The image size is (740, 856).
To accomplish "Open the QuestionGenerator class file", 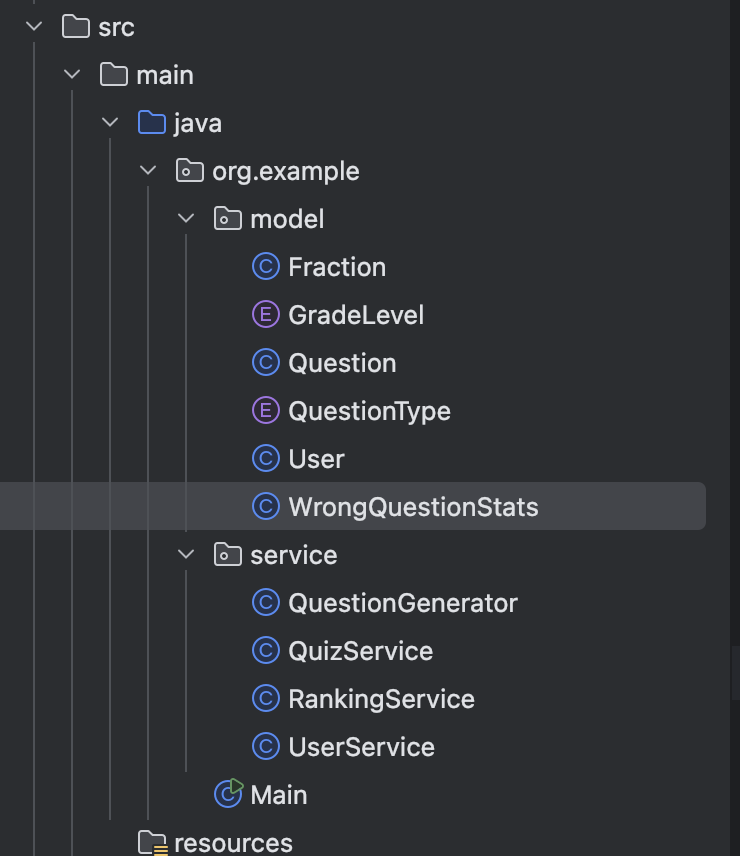I will (x=402, y=603).
